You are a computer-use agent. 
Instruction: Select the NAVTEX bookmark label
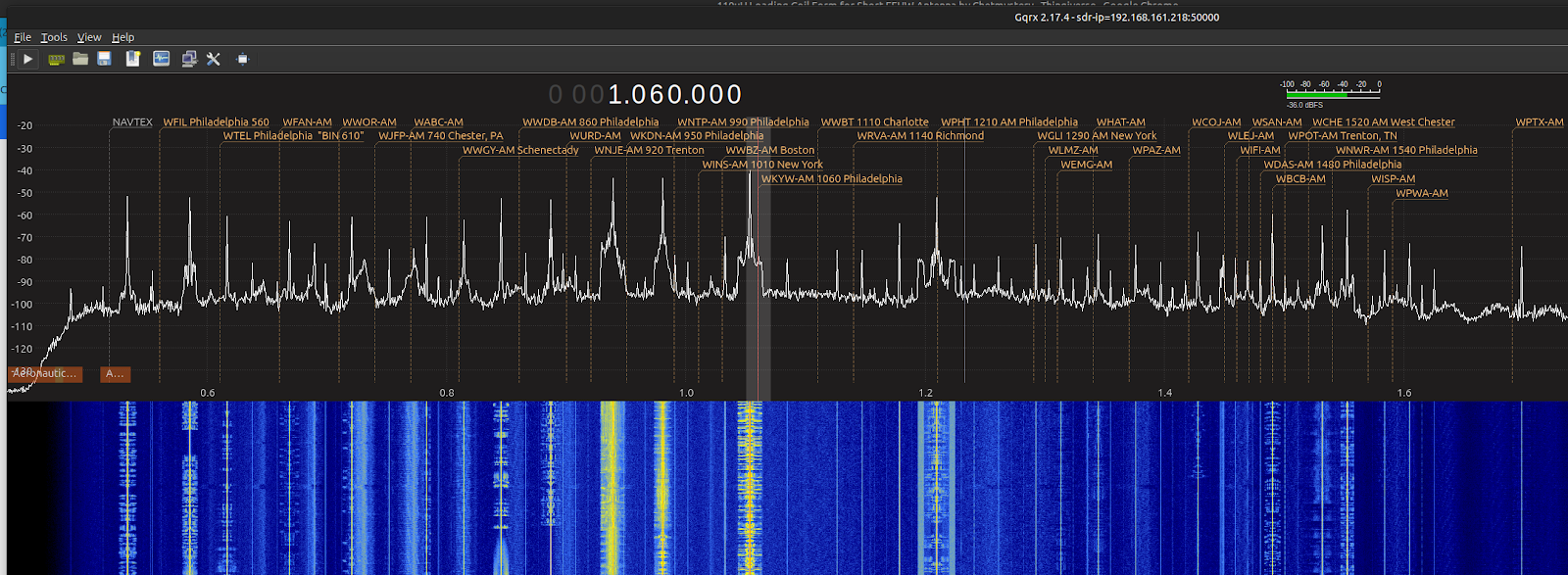click(x=132, y=122)
